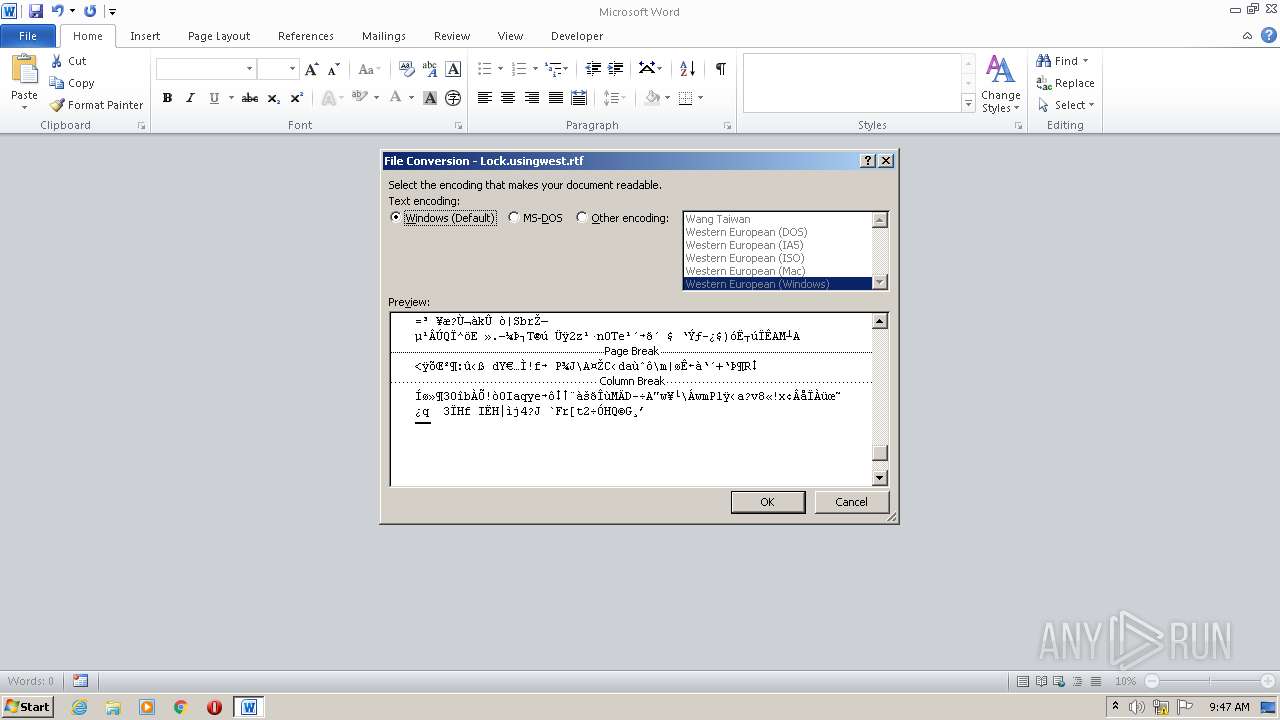Image resolution: width=1280 pixels, height=720 pixels.
Task: Open the Paragraph dialog launcher
Action: coord(727,126)
